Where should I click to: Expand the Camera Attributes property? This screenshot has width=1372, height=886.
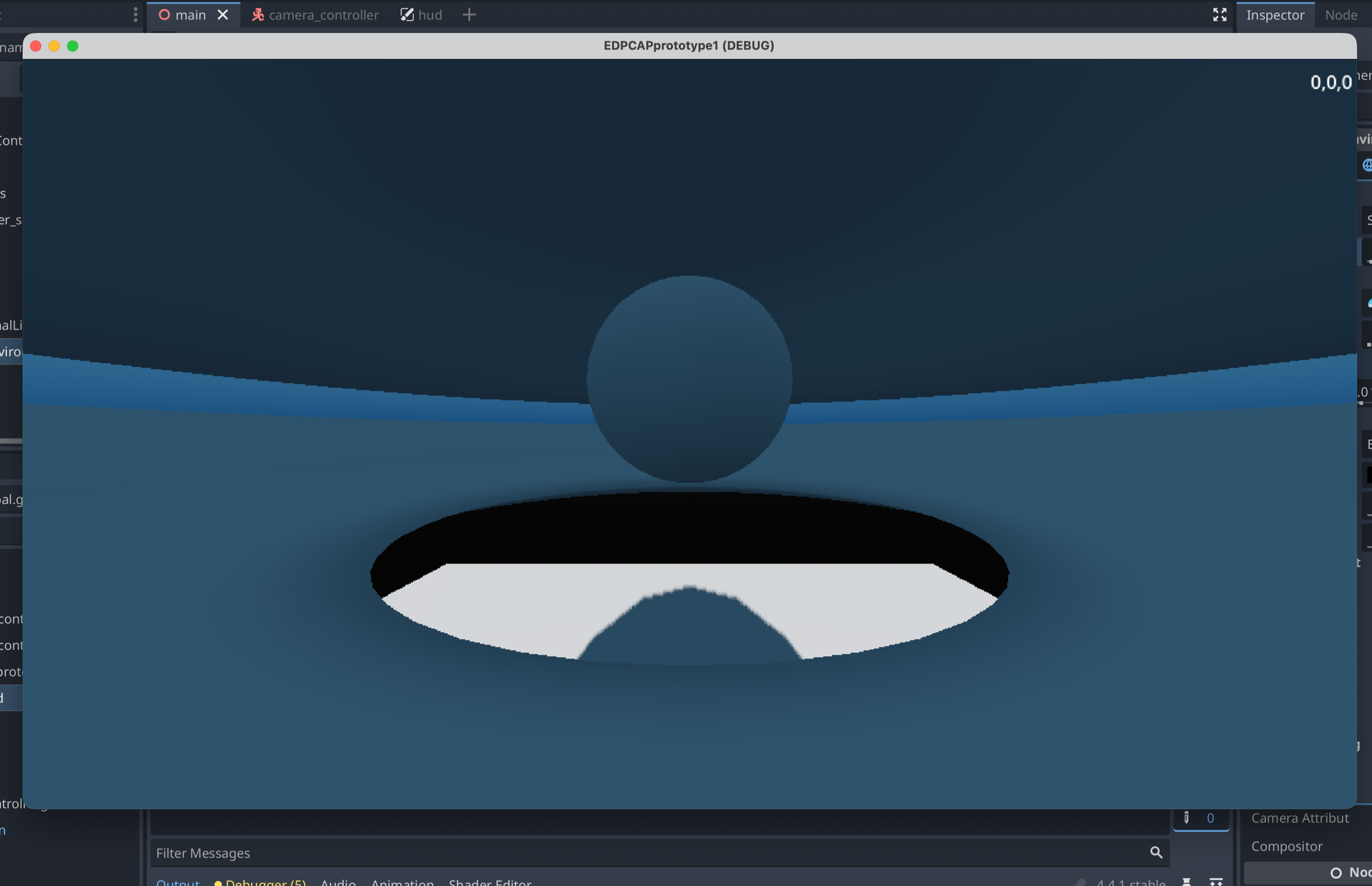[1300, 818]
